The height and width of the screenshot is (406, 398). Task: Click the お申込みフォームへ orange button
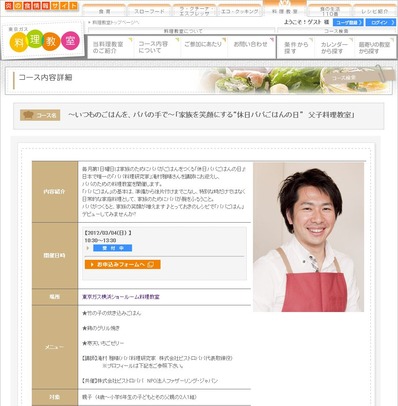click(123, 264)
